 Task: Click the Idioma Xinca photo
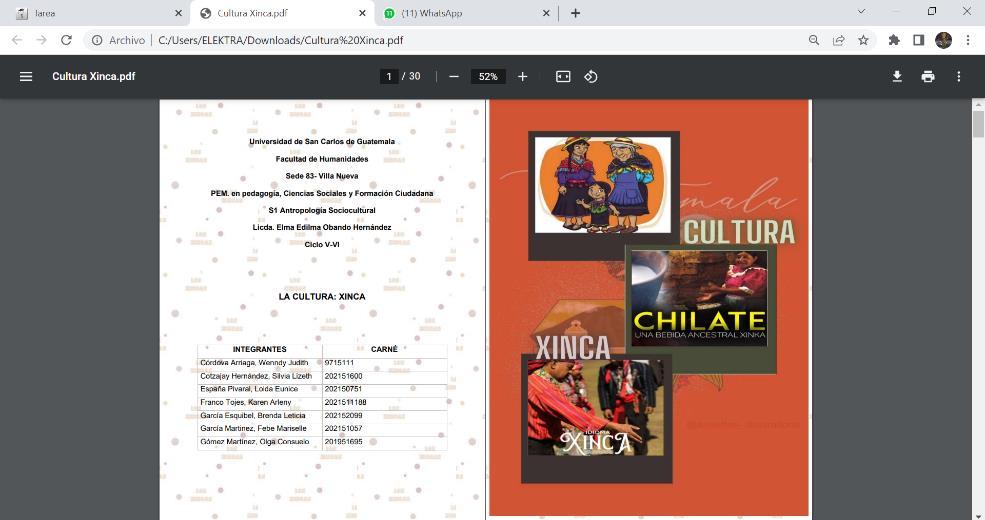tap(596, 408)
